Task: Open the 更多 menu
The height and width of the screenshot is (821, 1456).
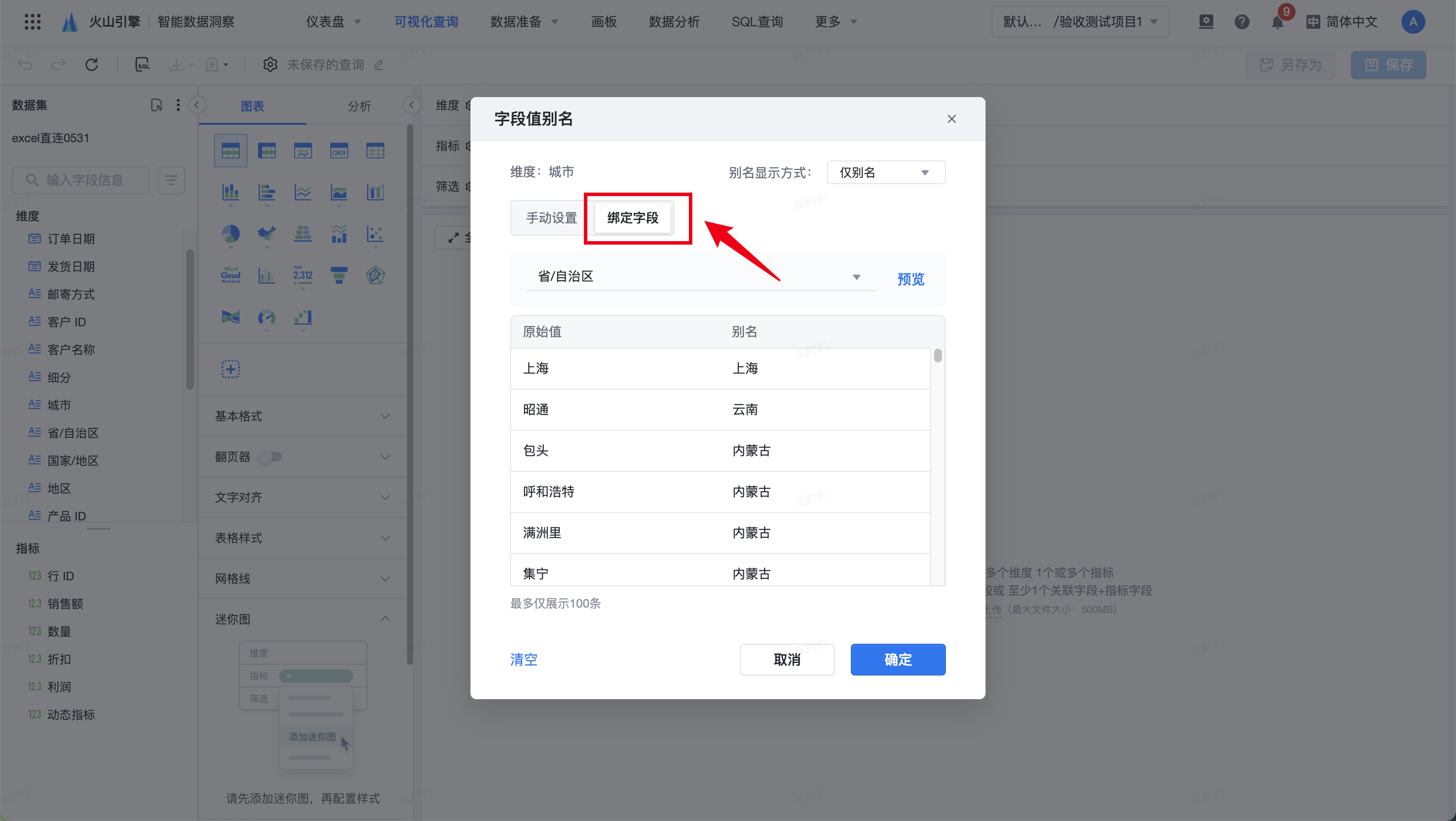Action: coord(836,22)
